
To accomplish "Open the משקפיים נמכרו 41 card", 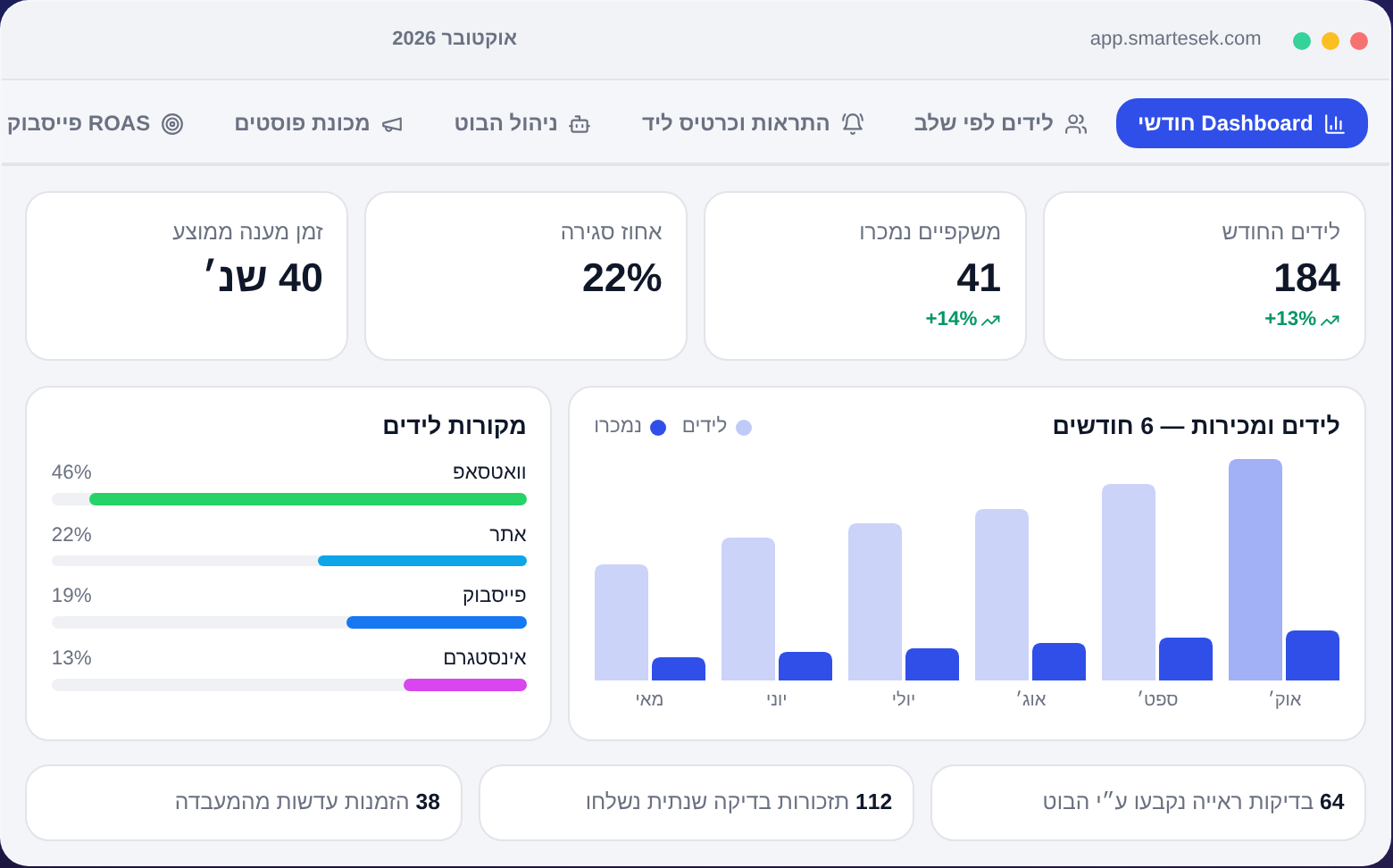I will click(865, 276).
